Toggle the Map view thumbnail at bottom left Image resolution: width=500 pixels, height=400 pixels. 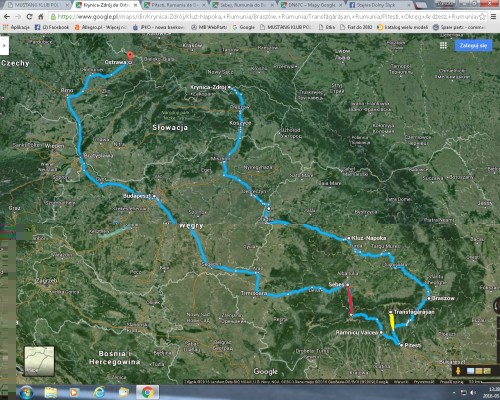pyautogui.click(x=39, y=361)
